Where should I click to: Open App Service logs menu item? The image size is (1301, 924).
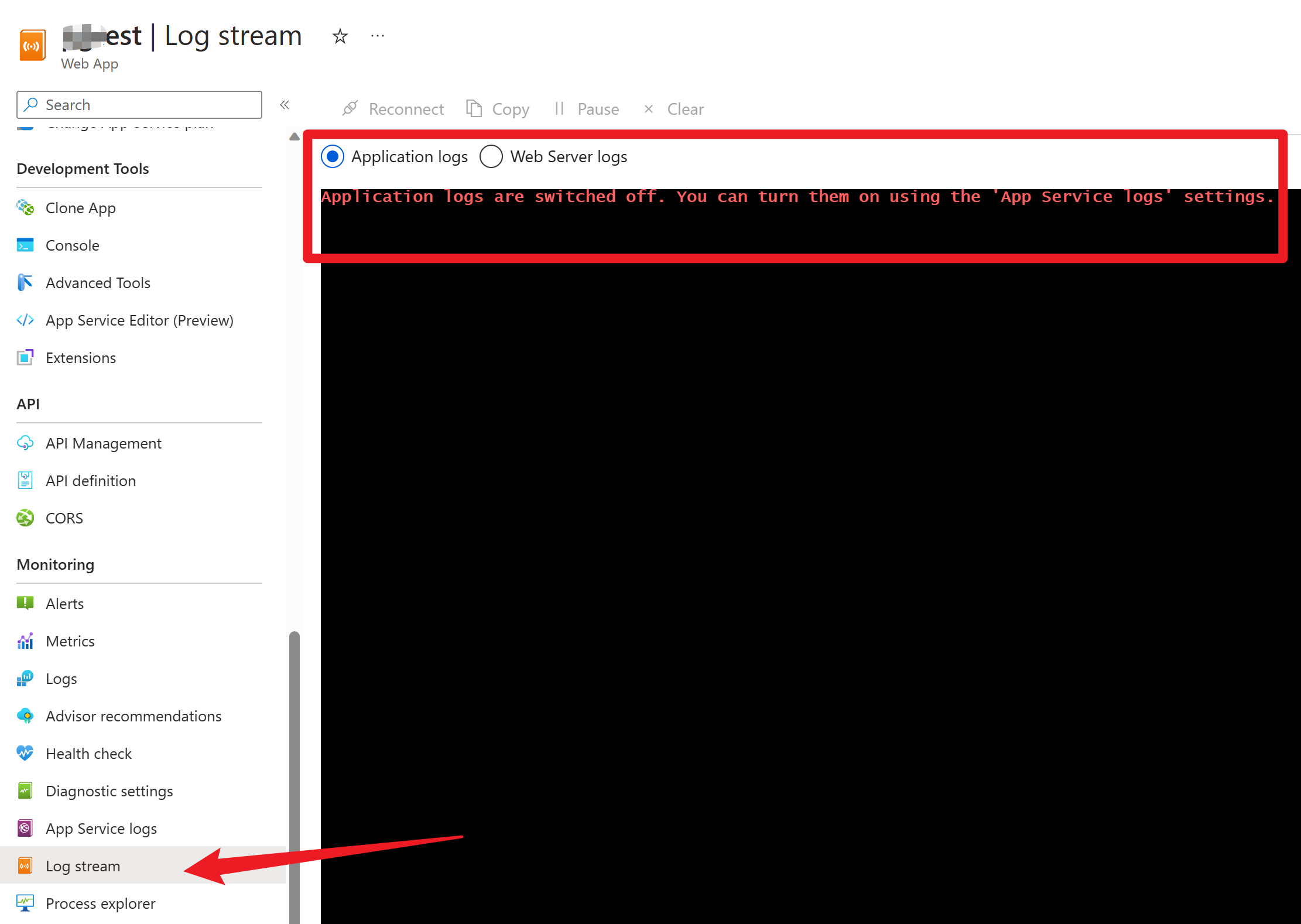pos(101,829)
